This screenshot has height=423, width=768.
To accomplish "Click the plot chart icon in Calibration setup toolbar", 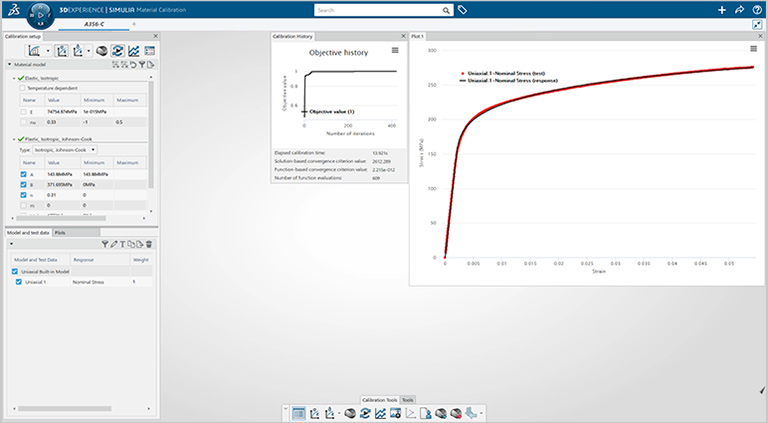I will [x=133, y=50].
